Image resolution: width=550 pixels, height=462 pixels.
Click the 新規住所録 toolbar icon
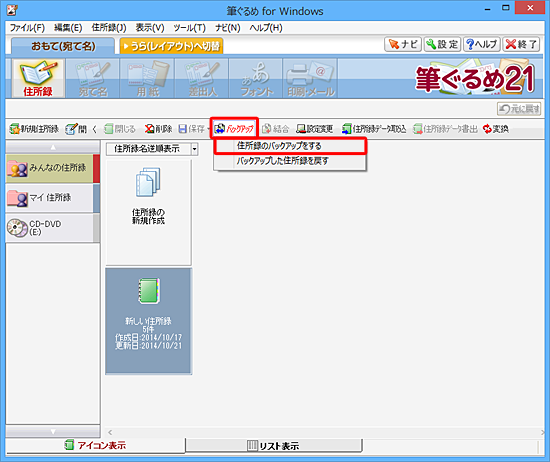click(x=34, y=129)
